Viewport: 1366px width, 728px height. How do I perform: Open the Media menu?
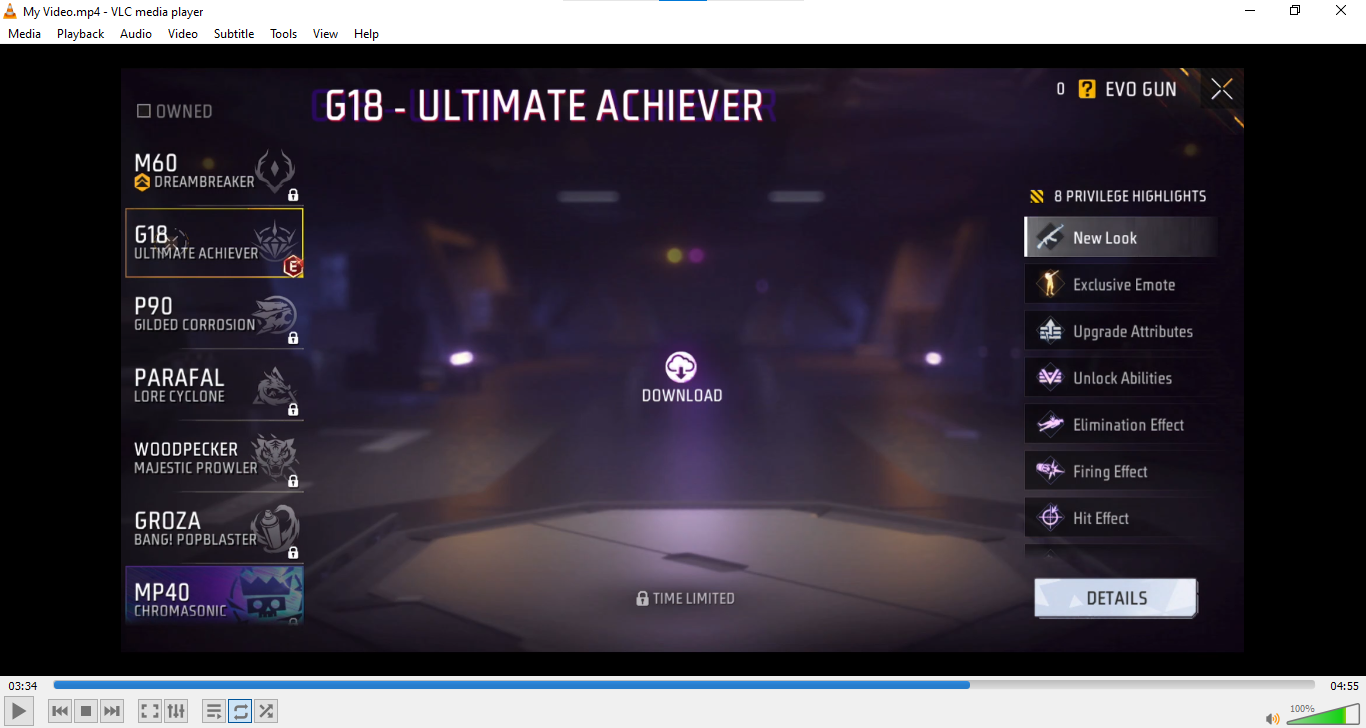(24, 33)
